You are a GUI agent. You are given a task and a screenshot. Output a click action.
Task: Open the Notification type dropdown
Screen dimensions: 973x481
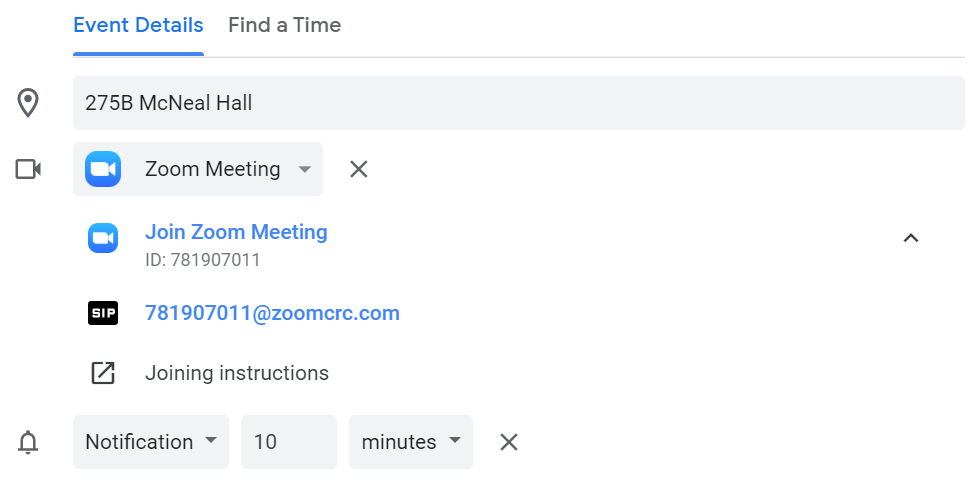click(x=151, y=442)
